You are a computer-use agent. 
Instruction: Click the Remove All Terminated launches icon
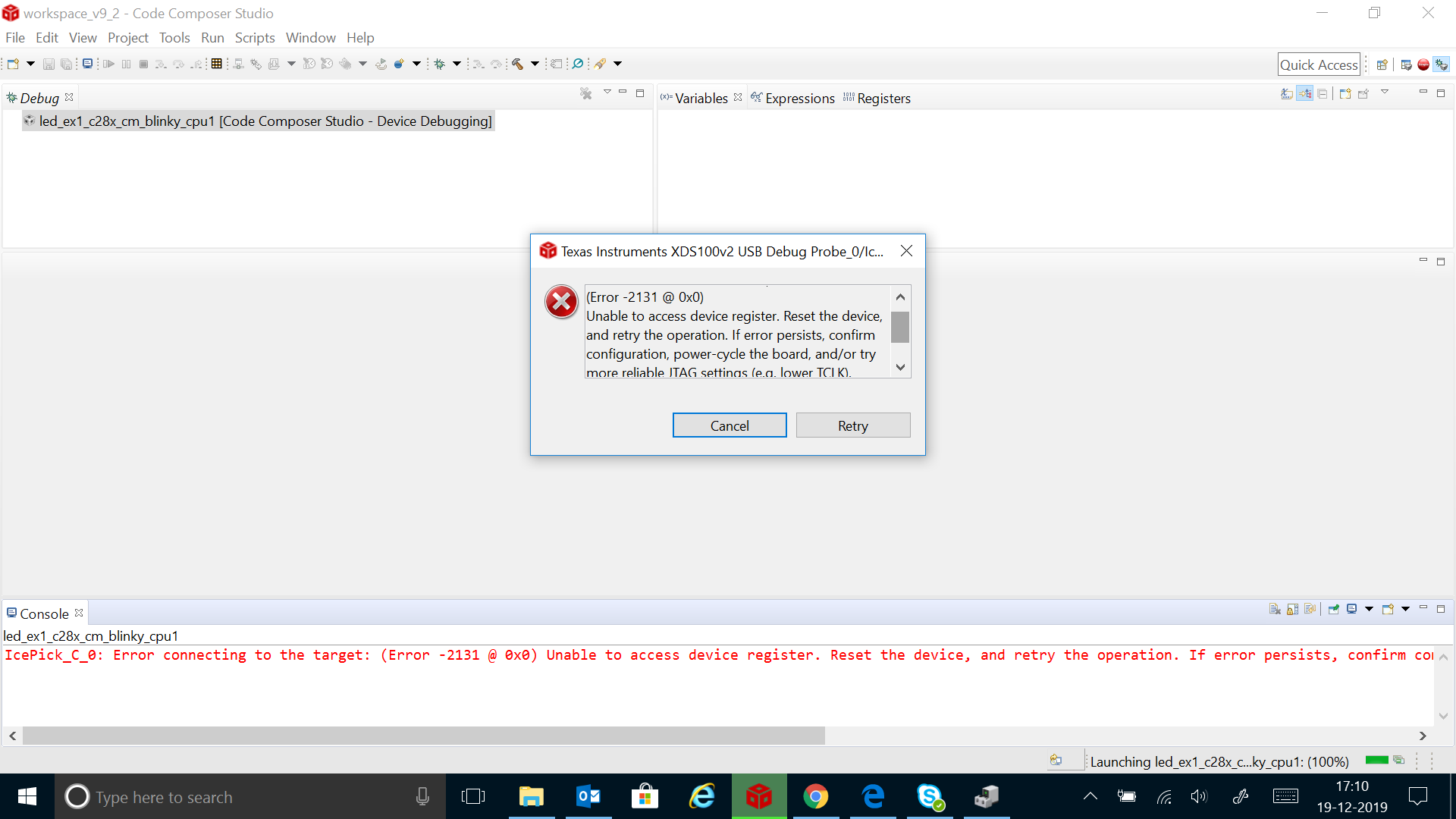[x=585, y=93]
